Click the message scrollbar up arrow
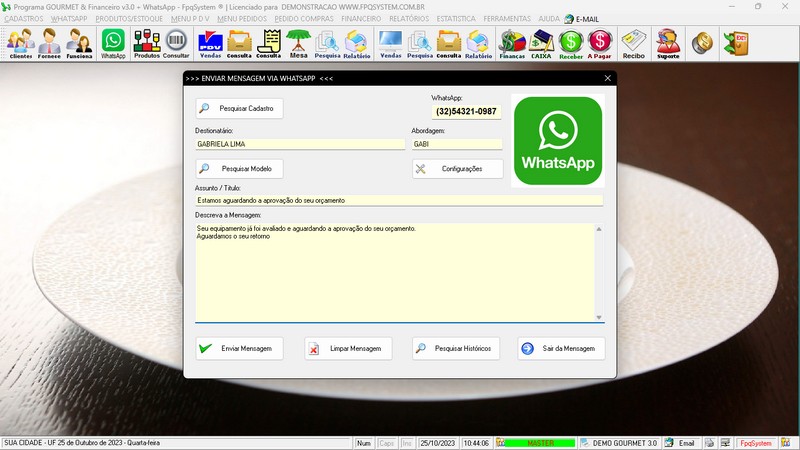The height and width of the screenshot is (450, 800). (599, 229)
